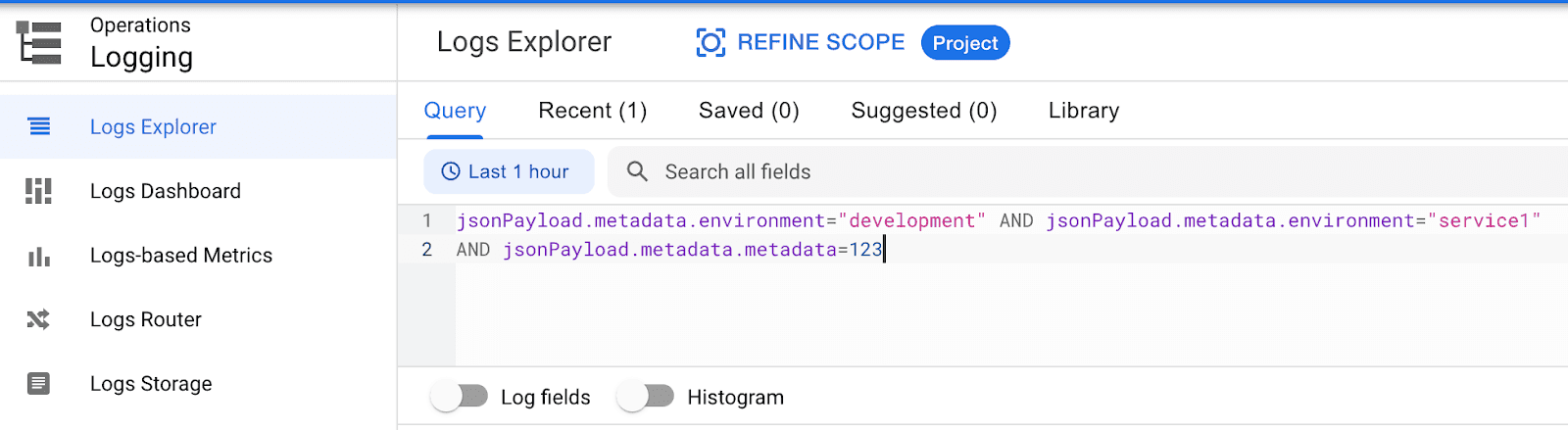Click the Logs Explorer page title
Viewport: 1568px width, 430px height.
(524, 42)
